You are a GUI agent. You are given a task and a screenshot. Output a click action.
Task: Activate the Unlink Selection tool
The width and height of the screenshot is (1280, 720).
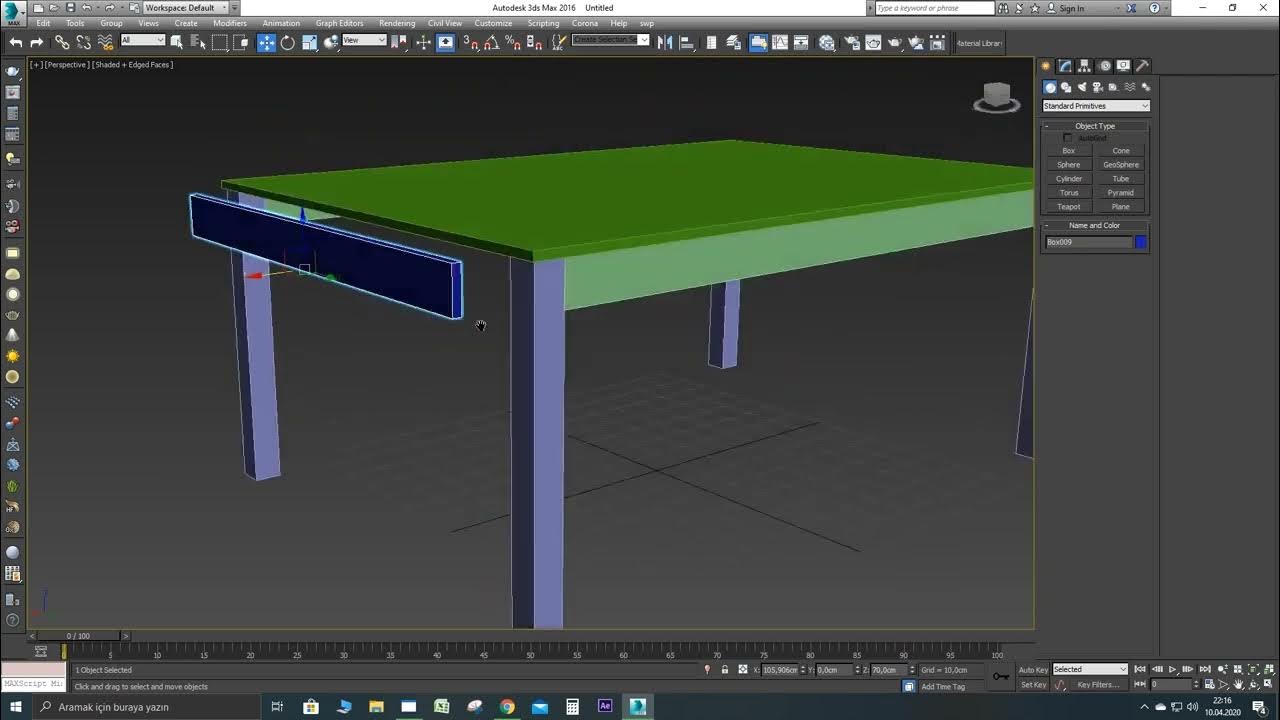pyautogui.click(x=83, y=42)
